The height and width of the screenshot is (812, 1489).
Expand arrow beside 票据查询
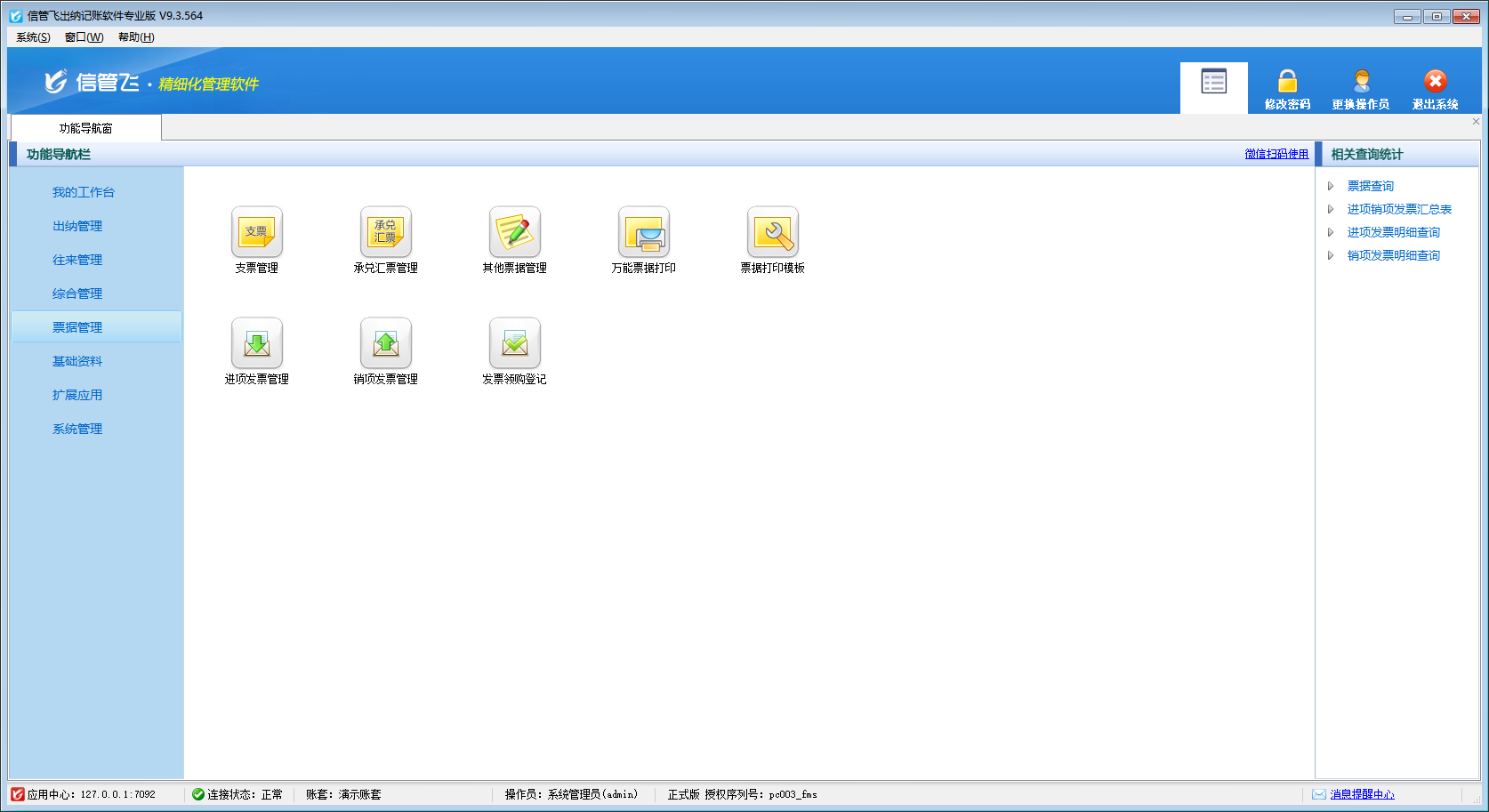pyautogui.click(x=1331, y=186)
